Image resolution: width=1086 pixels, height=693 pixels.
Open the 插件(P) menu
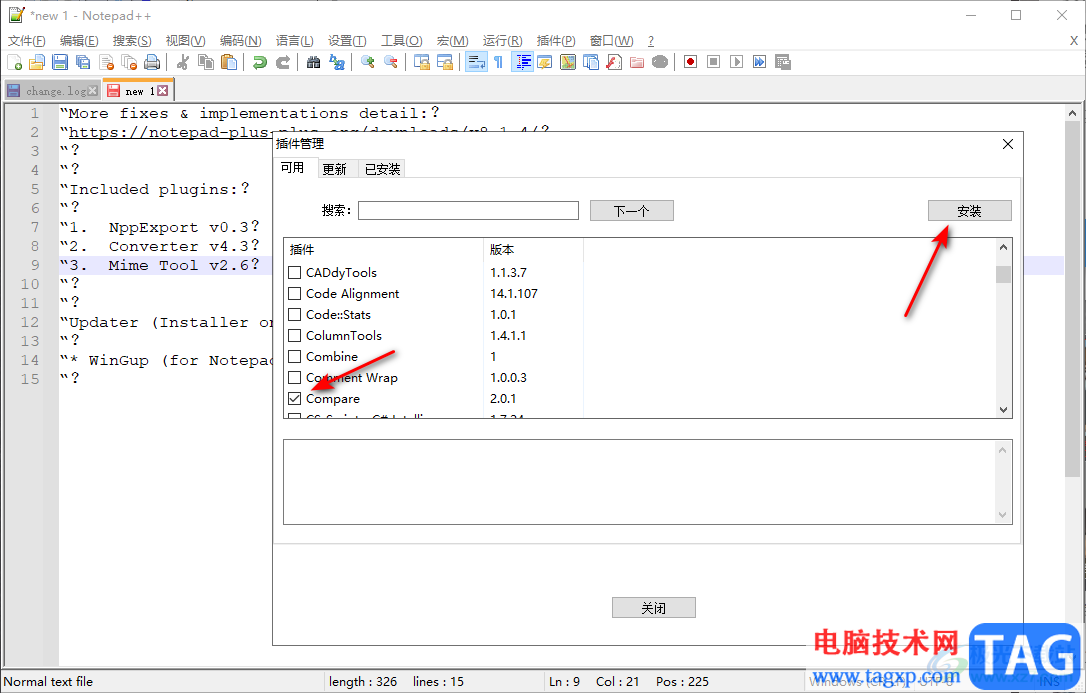tap(556, 41)
